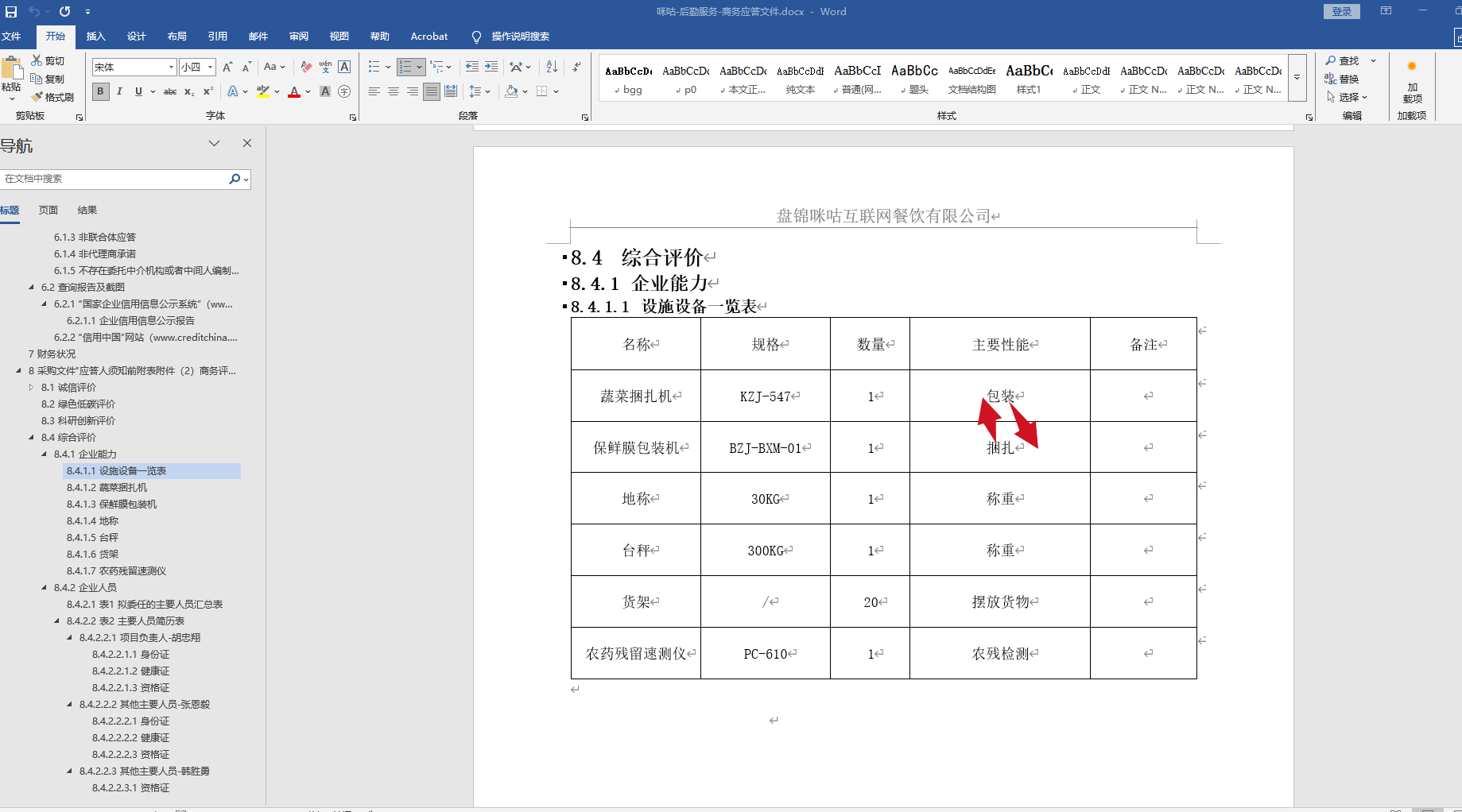
Task: Click the Copy (复制) button
Action: [x=48, y=79]
